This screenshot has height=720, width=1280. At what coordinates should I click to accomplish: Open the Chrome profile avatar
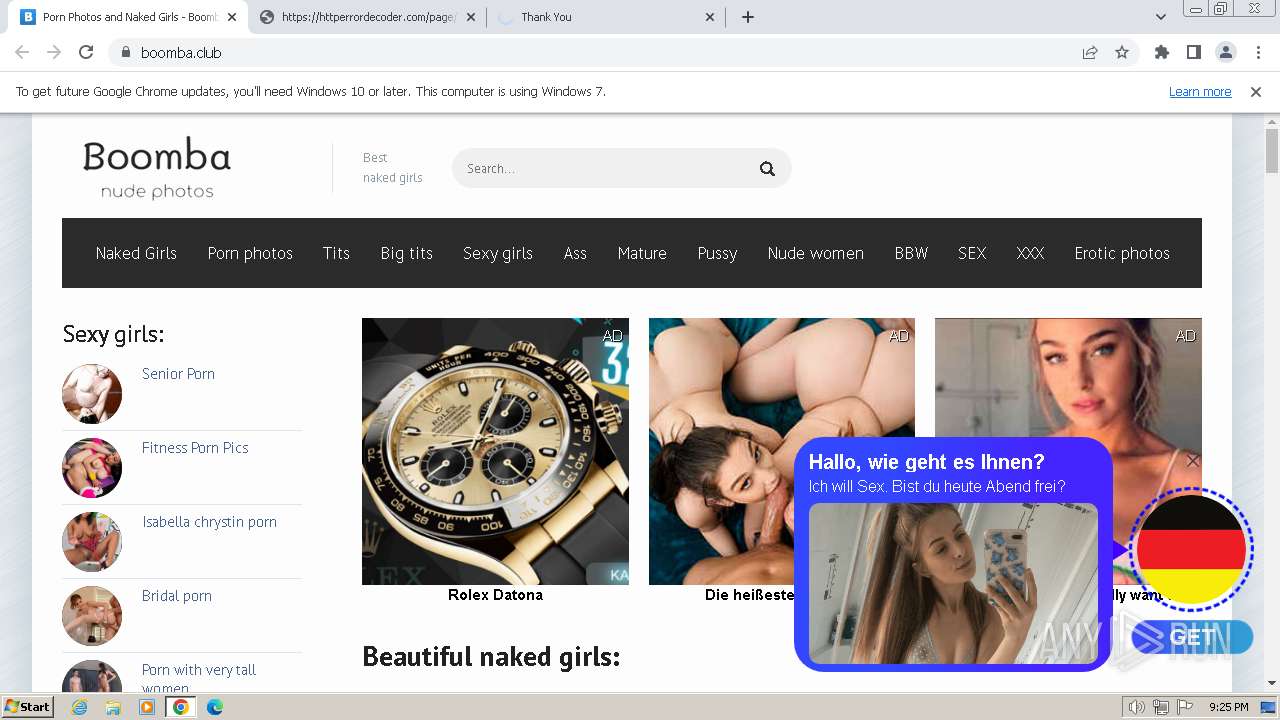[x=1226, y=52]
